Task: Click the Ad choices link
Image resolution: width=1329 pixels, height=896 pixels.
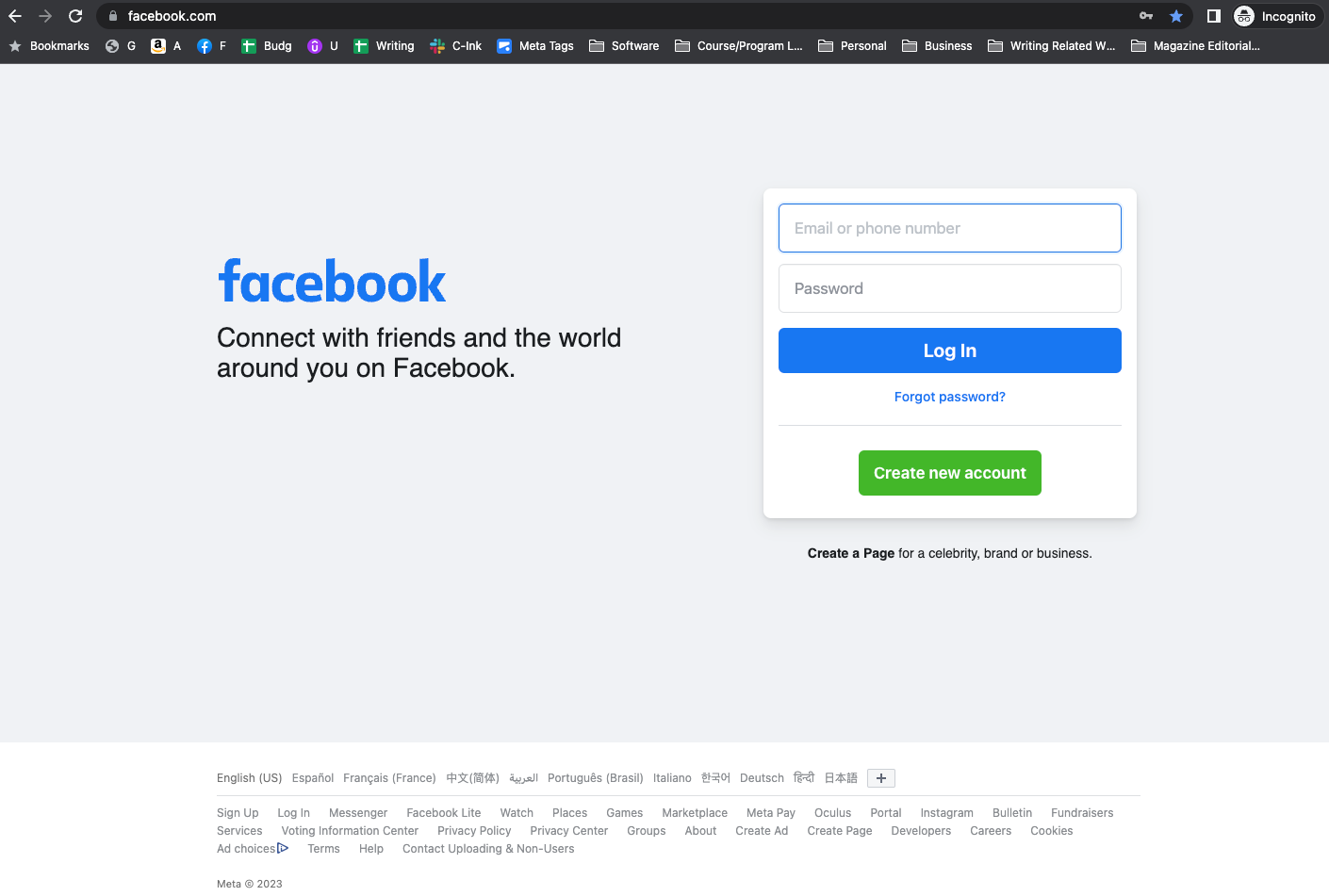Action: pos(253,849)
